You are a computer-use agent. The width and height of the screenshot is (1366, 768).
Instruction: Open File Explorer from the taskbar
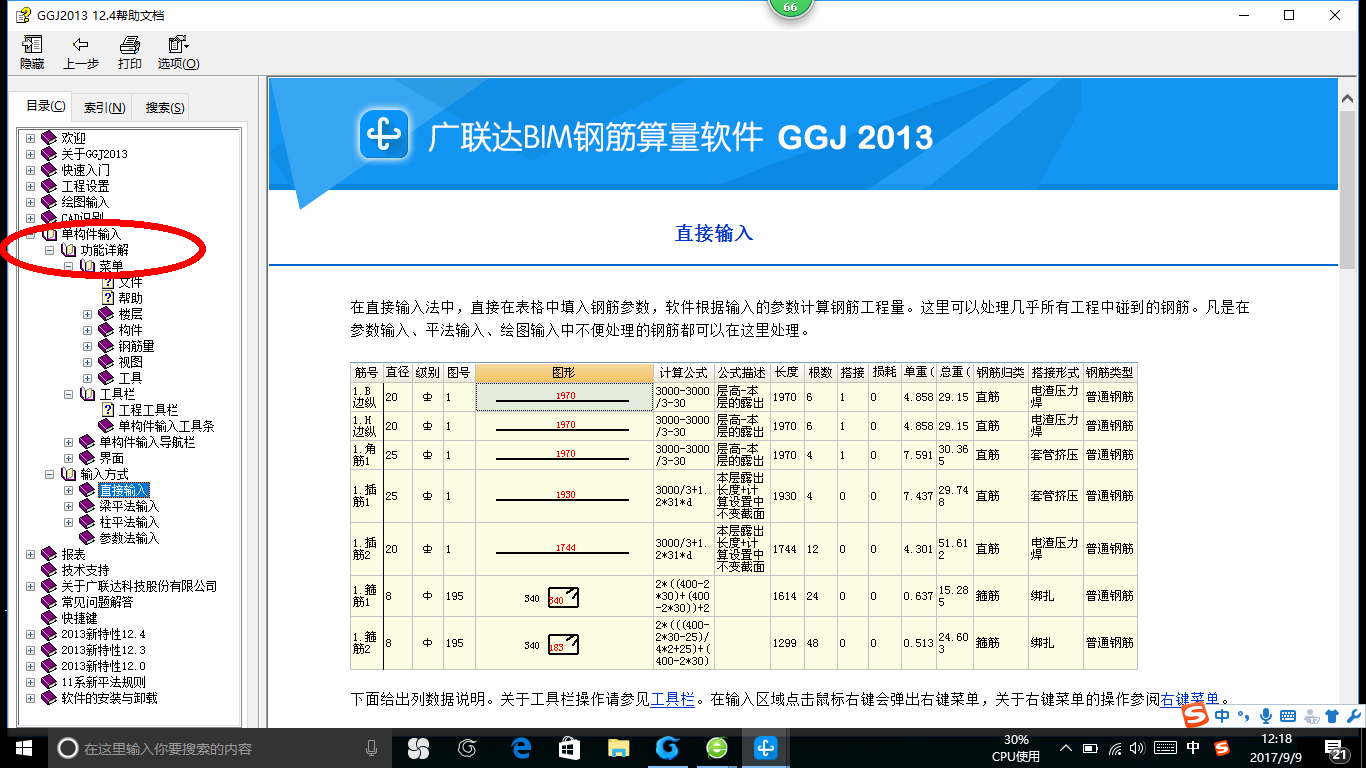coord(619,748)
